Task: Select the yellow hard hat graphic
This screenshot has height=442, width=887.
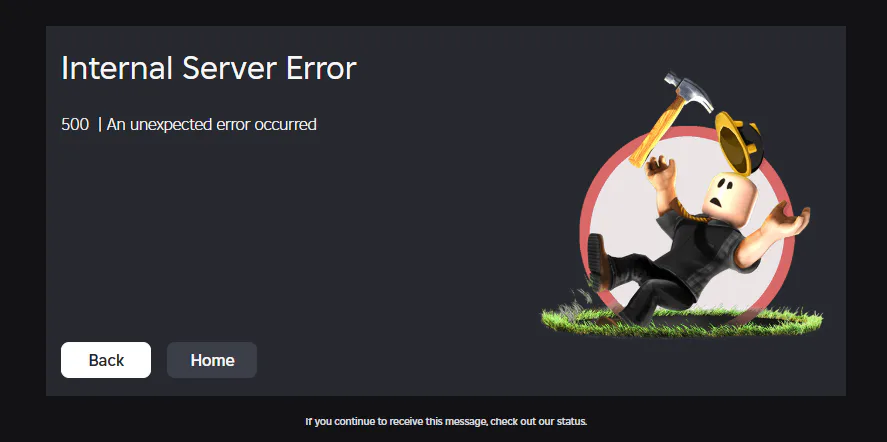Action: click(x=739, y=142)
